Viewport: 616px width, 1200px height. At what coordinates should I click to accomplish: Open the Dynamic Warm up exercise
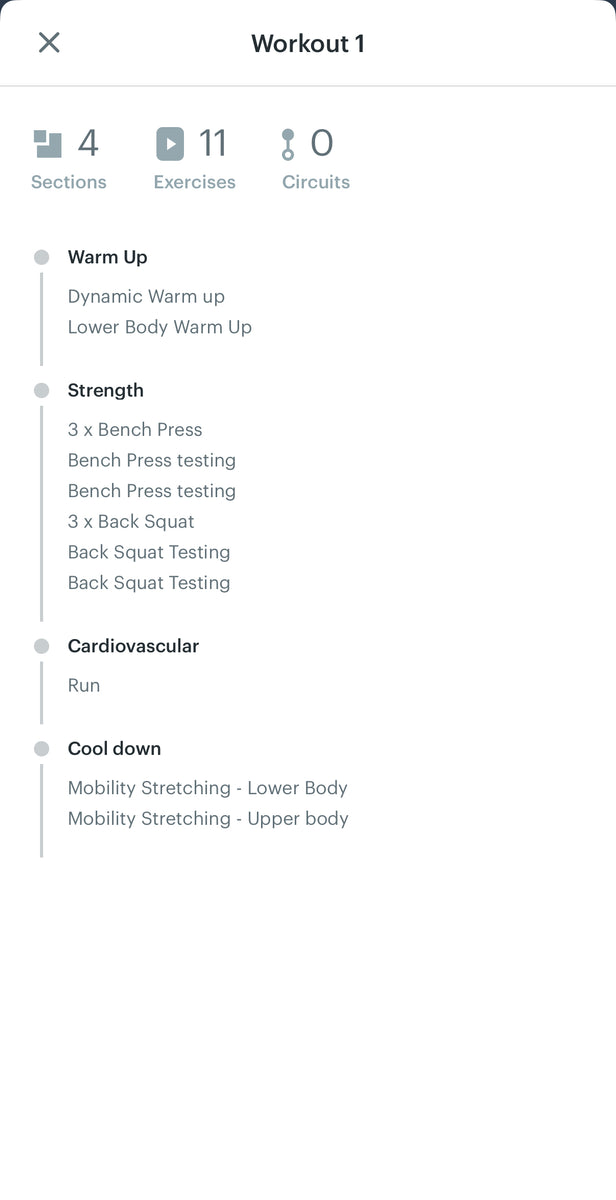point(146,296)
